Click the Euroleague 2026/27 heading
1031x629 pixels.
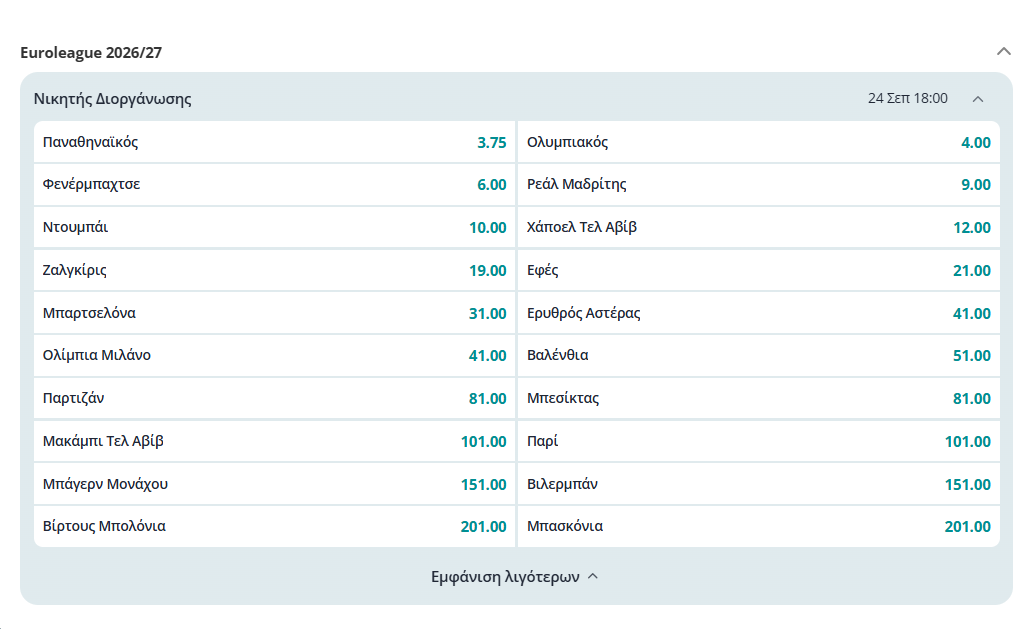[x=91, y=53]
